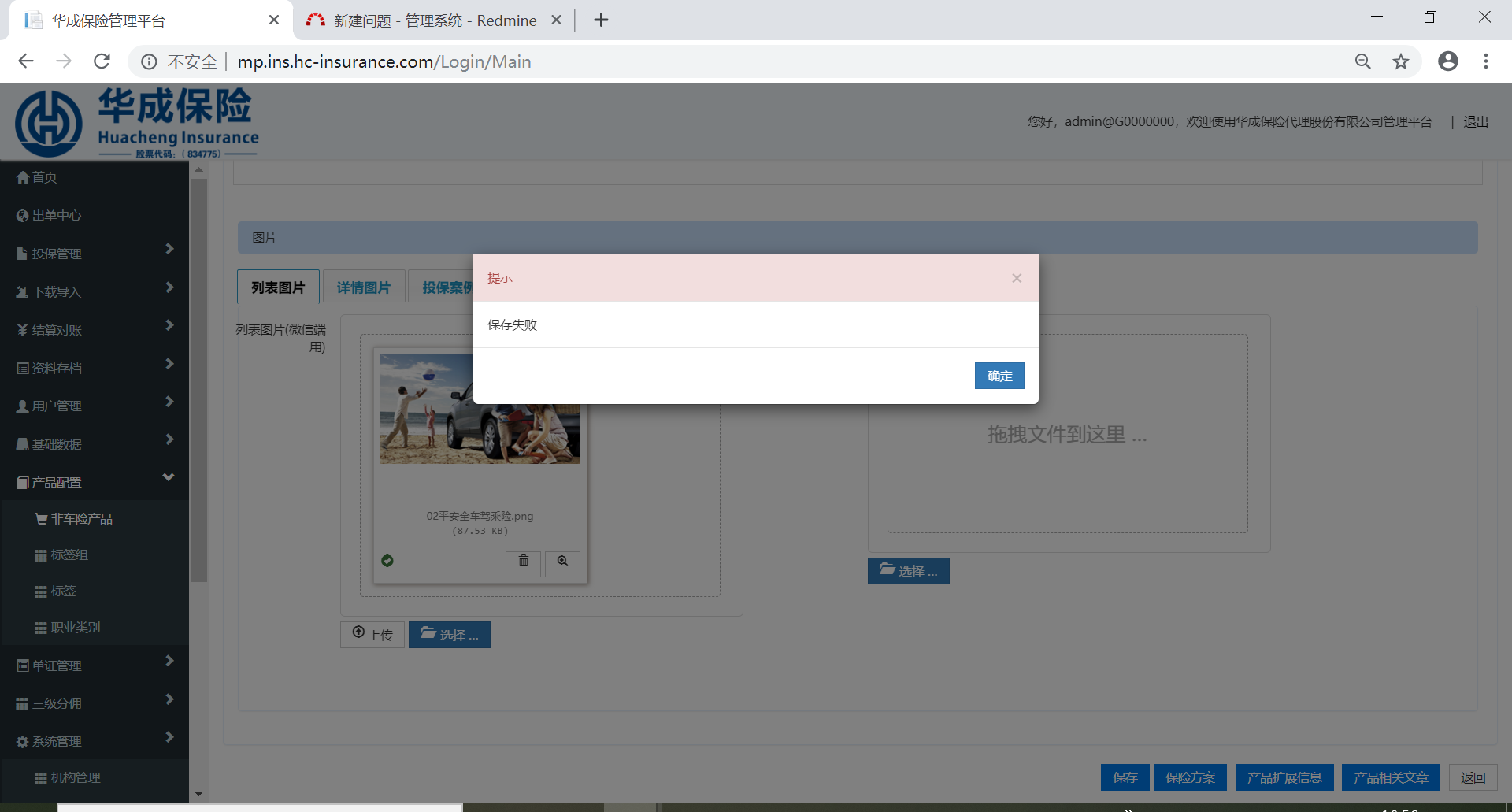Zoom the uploaded image preview icon
Viewport: 1512px width, 812px height.
click(x=562, y=562)
